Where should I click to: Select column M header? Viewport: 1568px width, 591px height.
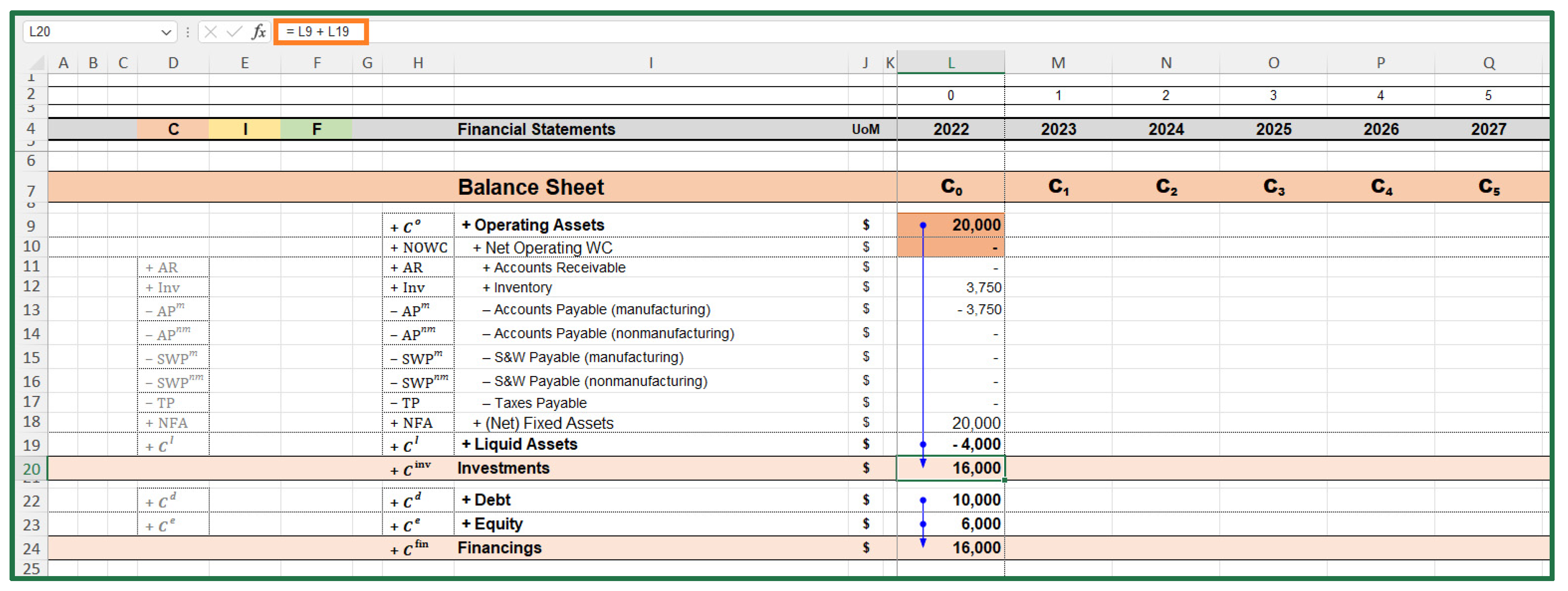(x=1058, y=63)
